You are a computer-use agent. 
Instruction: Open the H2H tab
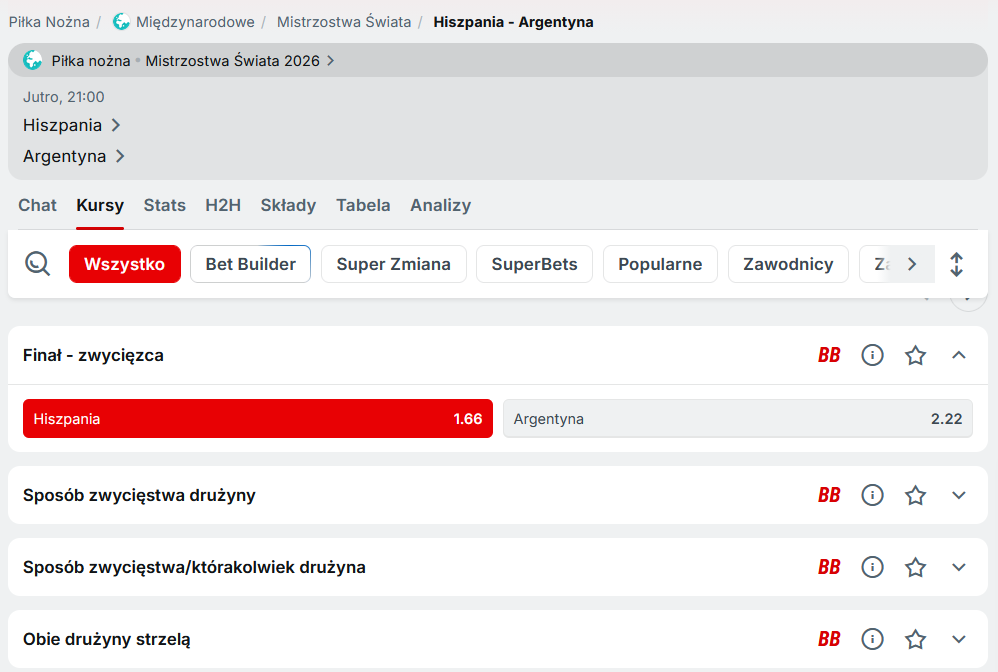click(223, 206)
